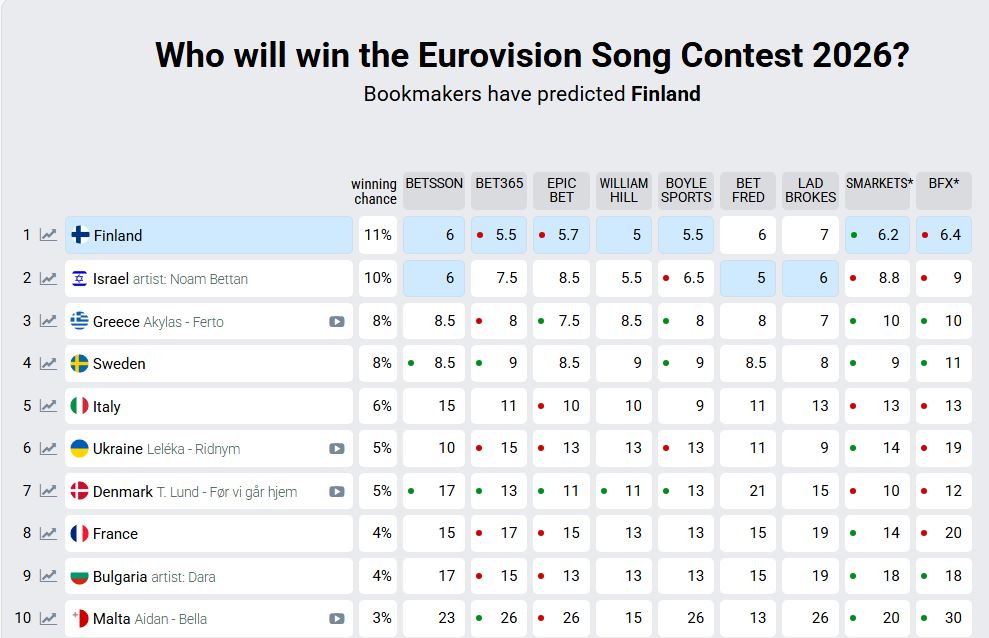Click the trend chart icon beside Malta
The height and width of the screenshot is (638, 989).
[48, 618]
